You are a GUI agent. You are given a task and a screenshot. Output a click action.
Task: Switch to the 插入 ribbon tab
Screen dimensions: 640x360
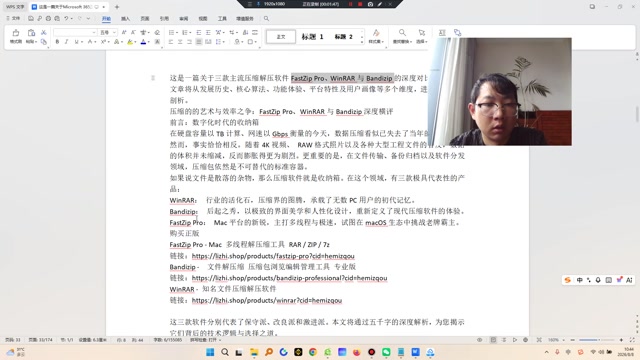tap(125, 19)
